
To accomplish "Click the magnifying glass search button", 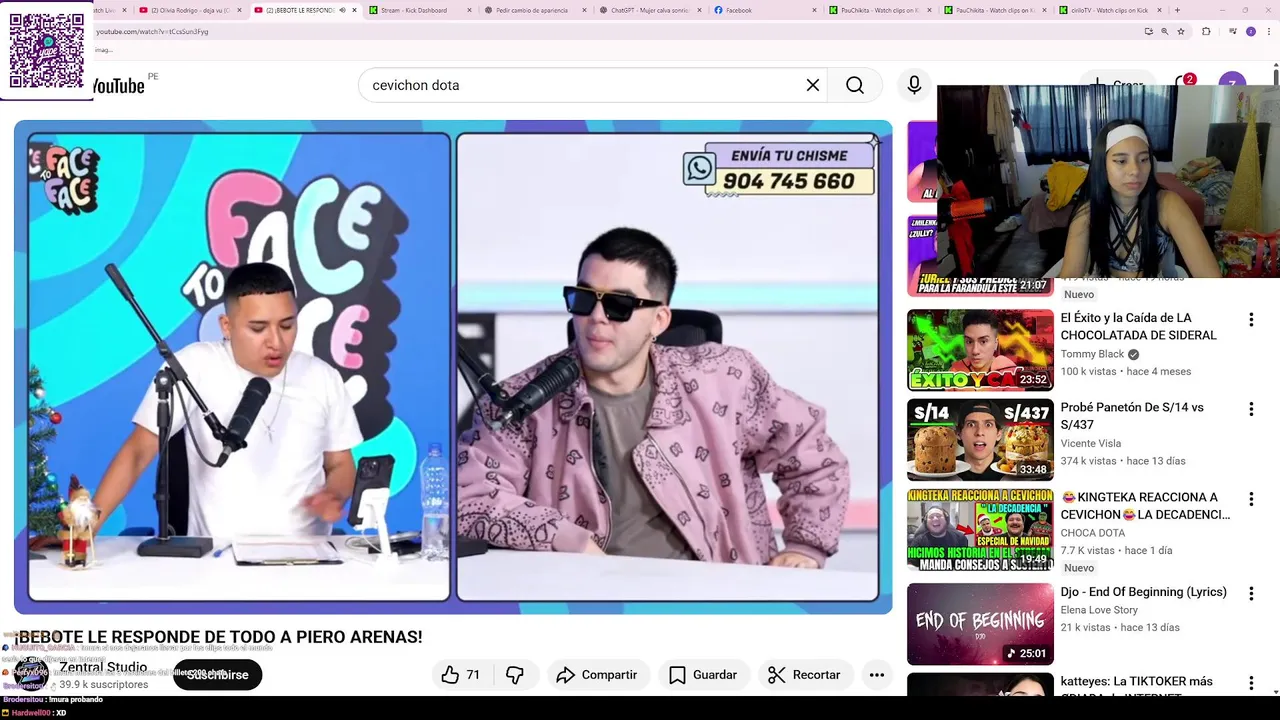I will tap(855, 85).
